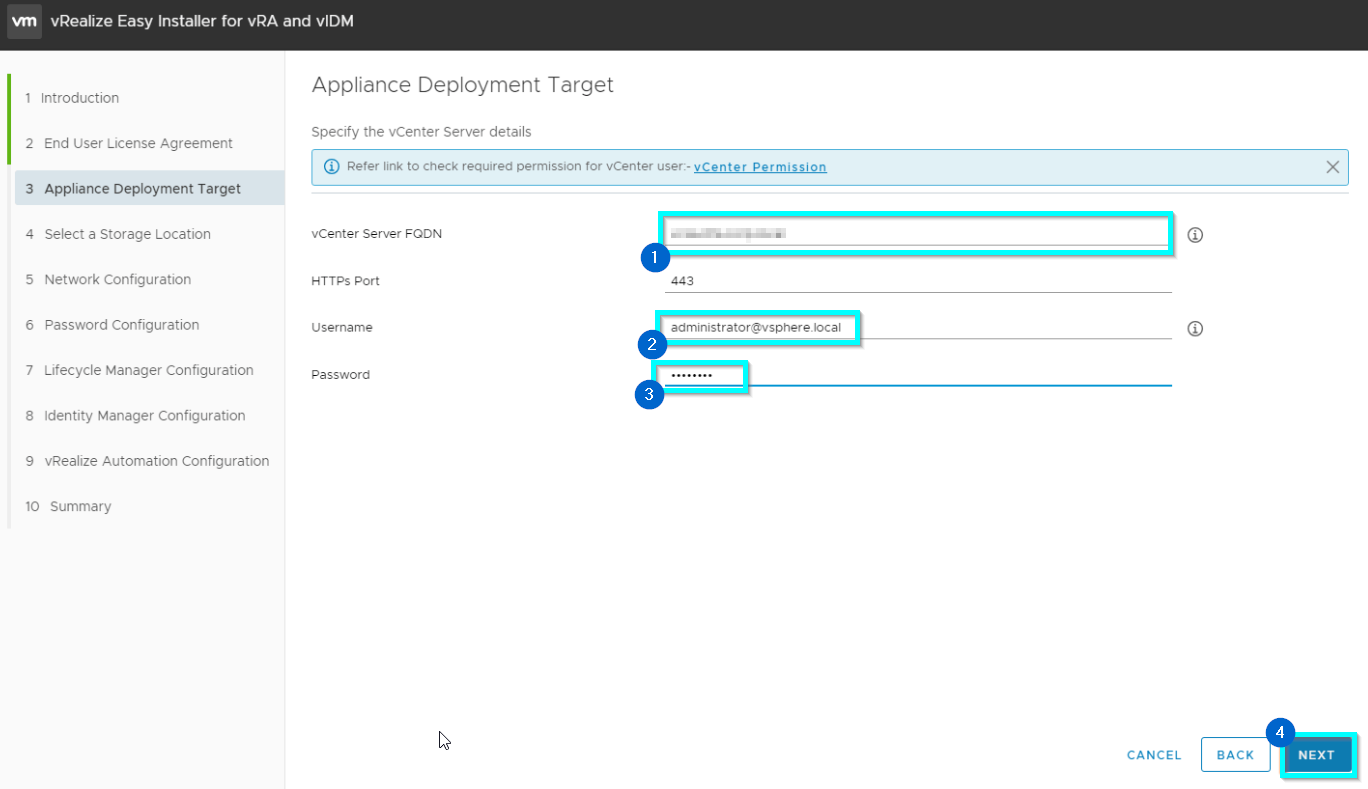Click 'Specify the vCenter Server details' text
The image size is (1368, 789).
[x=421, y=132]
